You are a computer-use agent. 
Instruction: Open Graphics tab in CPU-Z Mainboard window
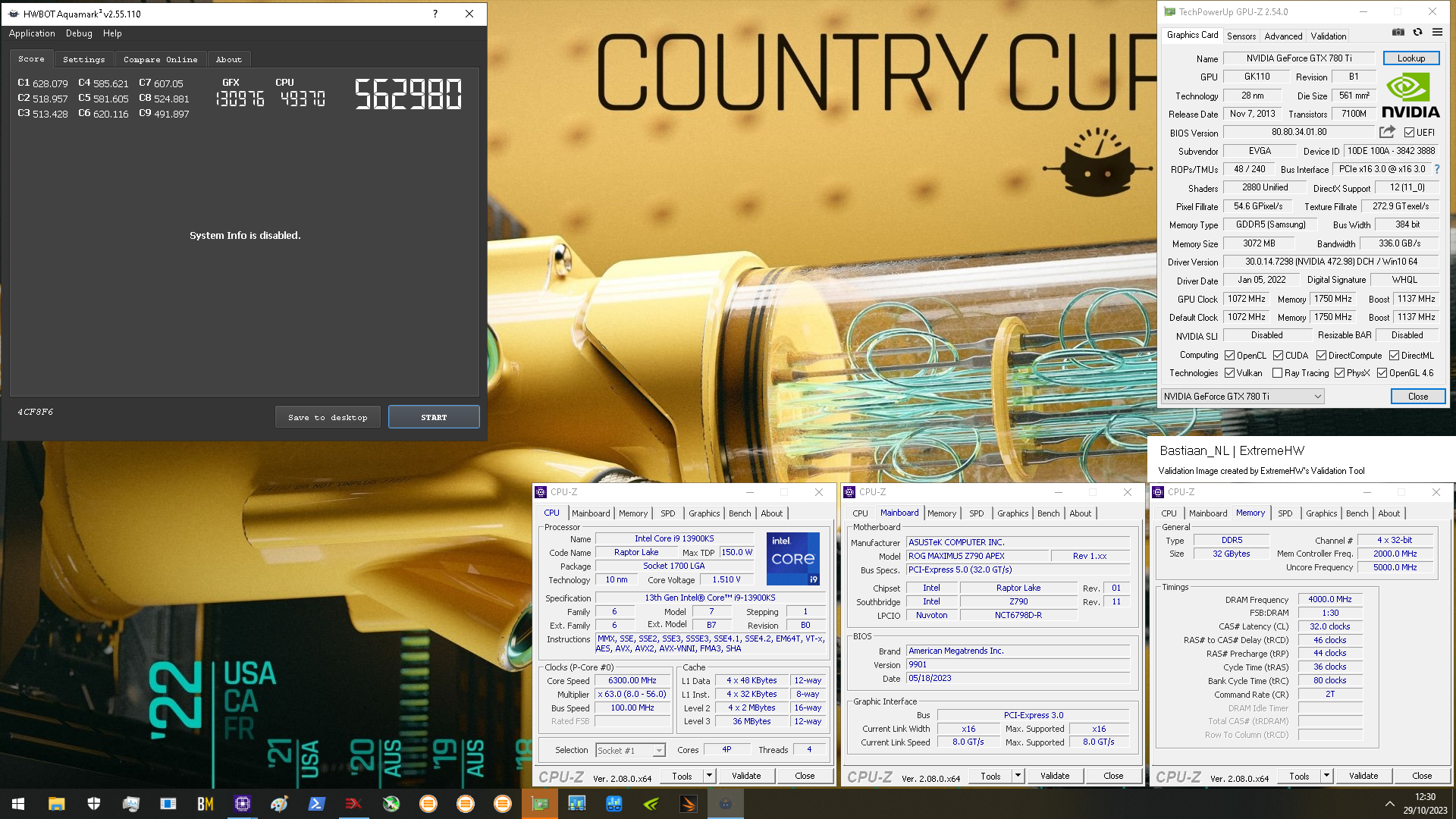pos(1012,513)
